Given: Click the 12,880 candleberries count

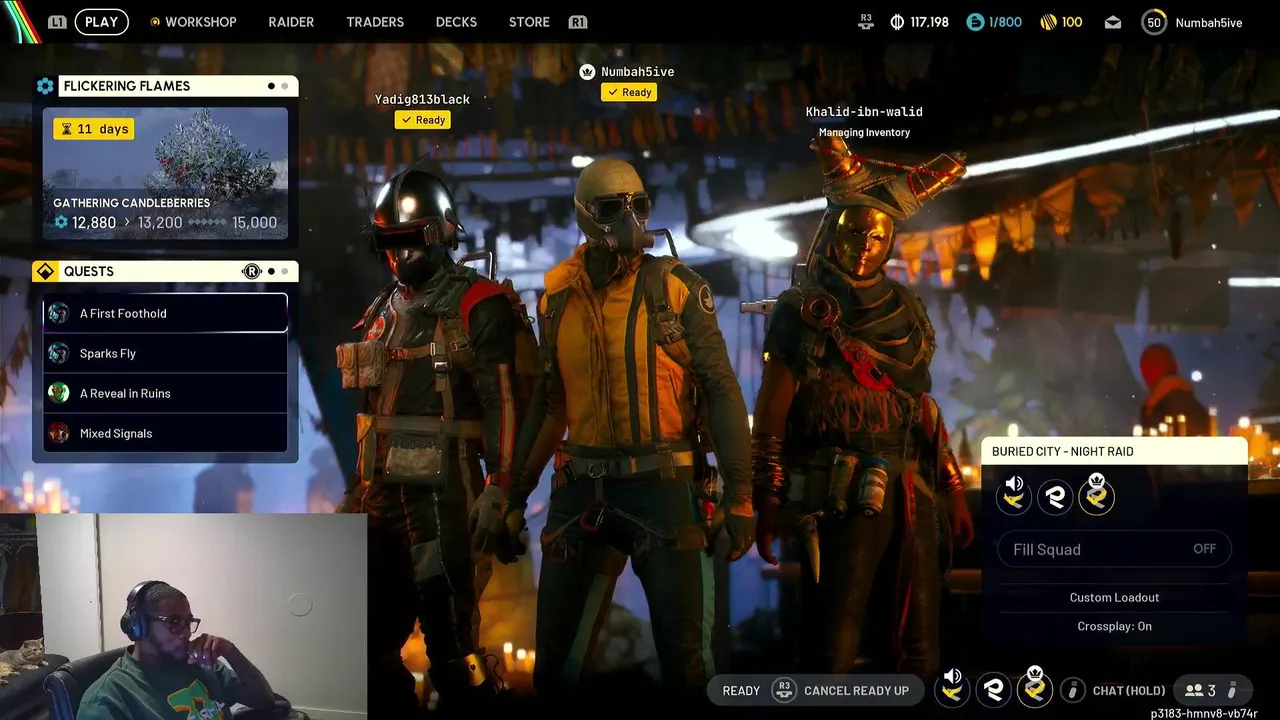Looking at the screenshot, I should [x=94, y=222].
